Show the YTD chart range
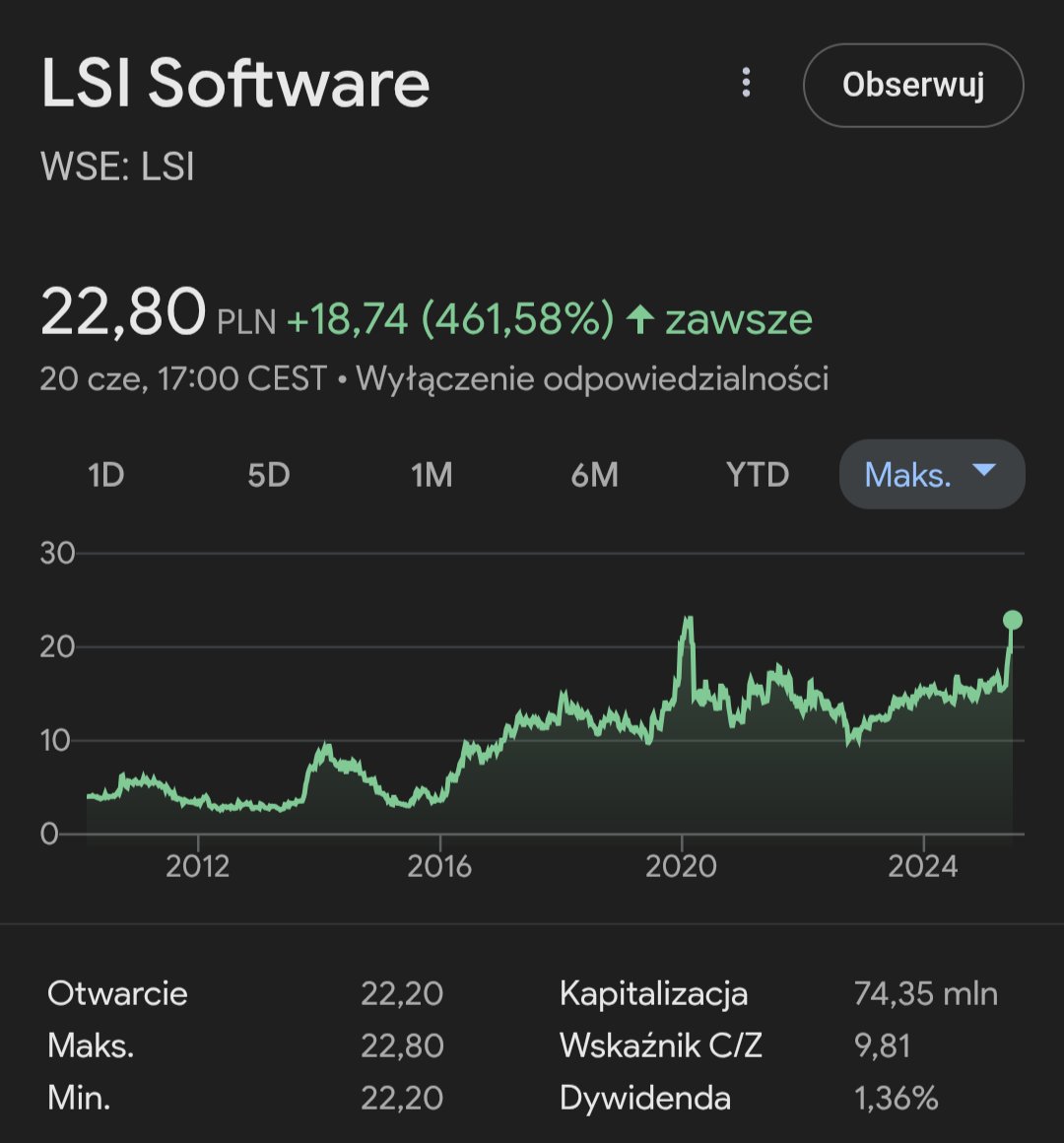The width and height of the screenshot is (1064, 1143). click(758, 475)
